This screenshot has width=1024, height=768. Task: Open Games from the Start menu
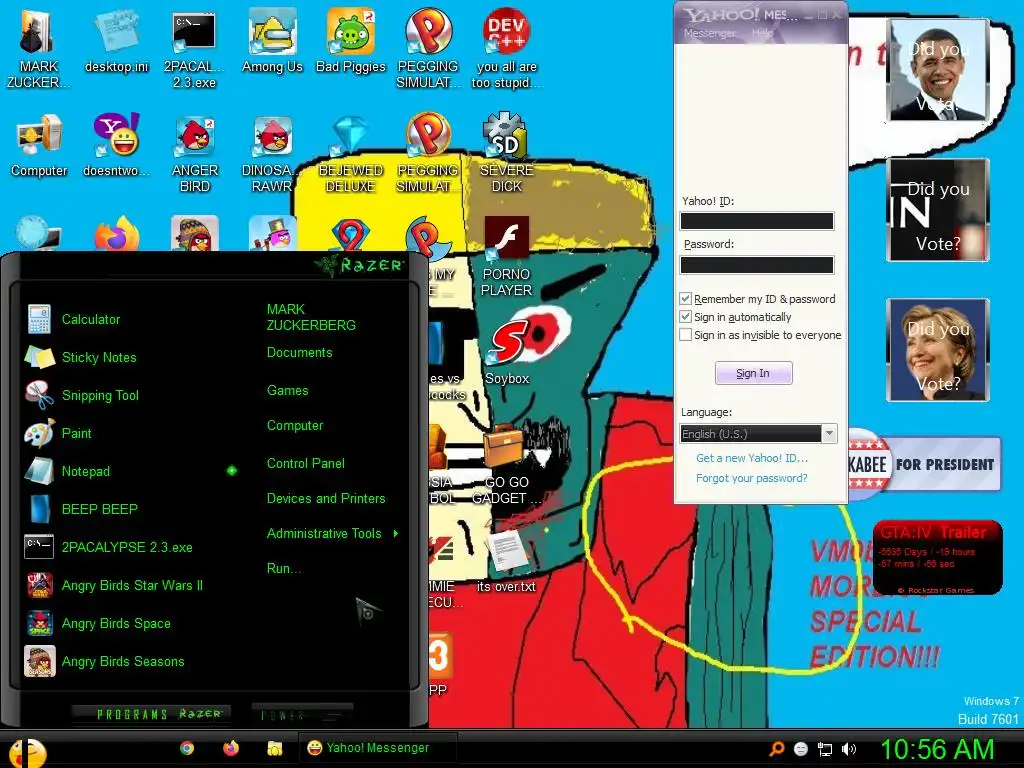287,391
